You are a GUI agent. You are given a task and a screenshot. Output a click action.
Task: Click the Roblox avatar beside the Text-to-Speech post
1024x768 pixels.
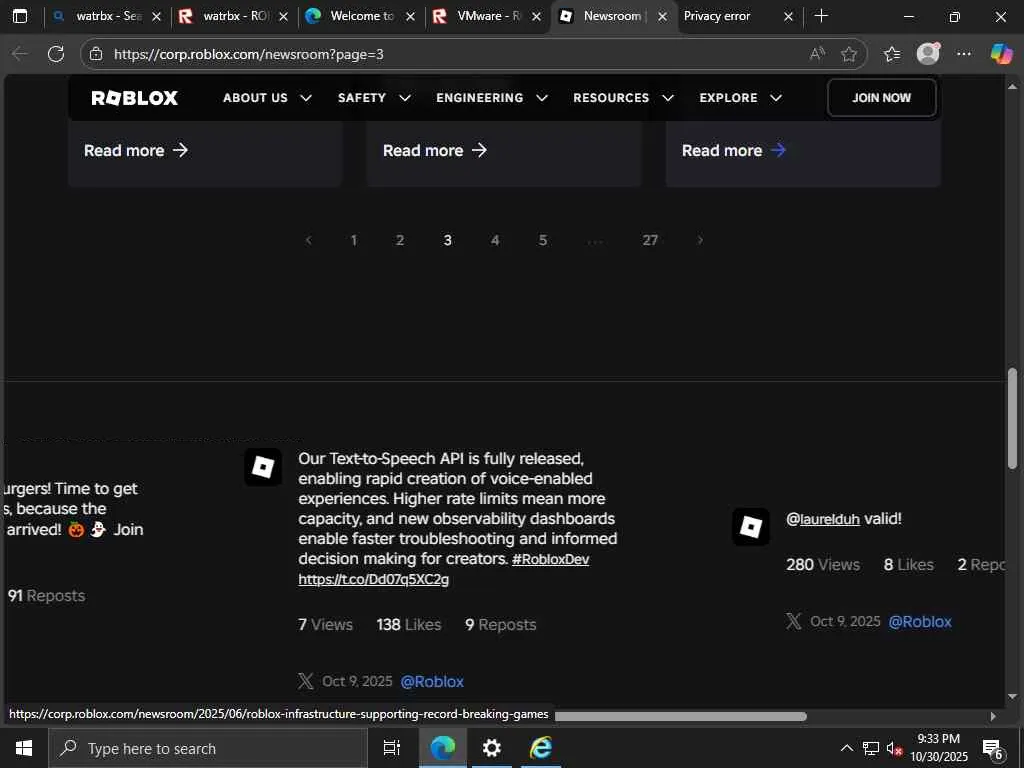[x=263, y=467]
